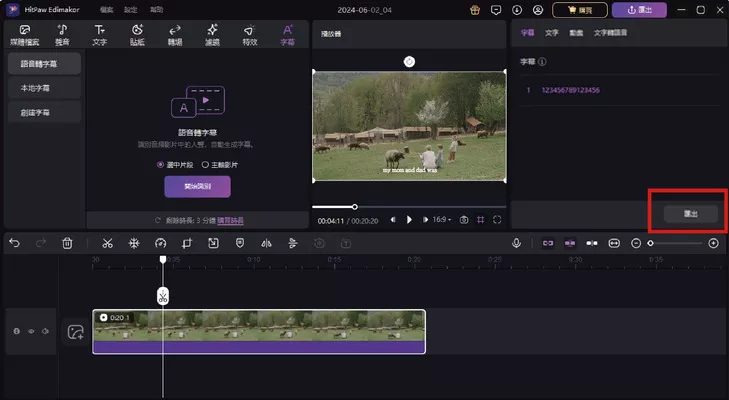Select 本地字幕 local subtitles in sidebar
729x400 pixels.
coord(45,88)
